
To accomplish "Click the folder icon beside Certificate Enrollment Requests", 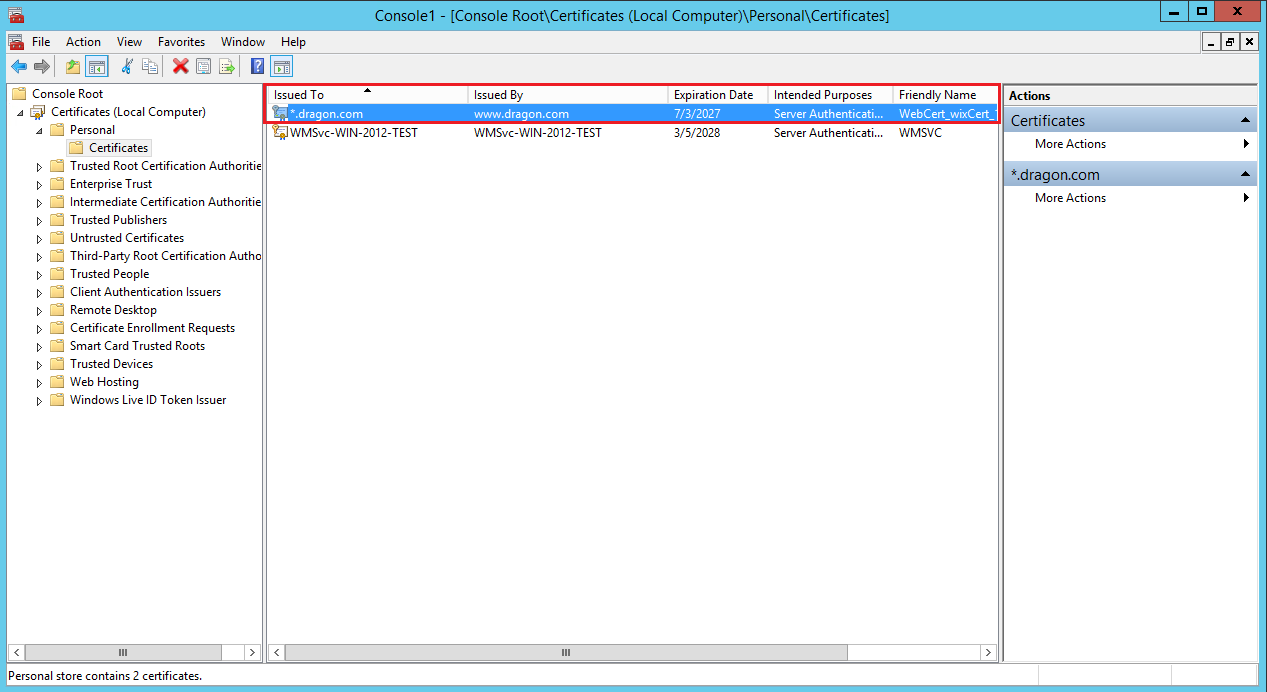I will coord(58,328).
